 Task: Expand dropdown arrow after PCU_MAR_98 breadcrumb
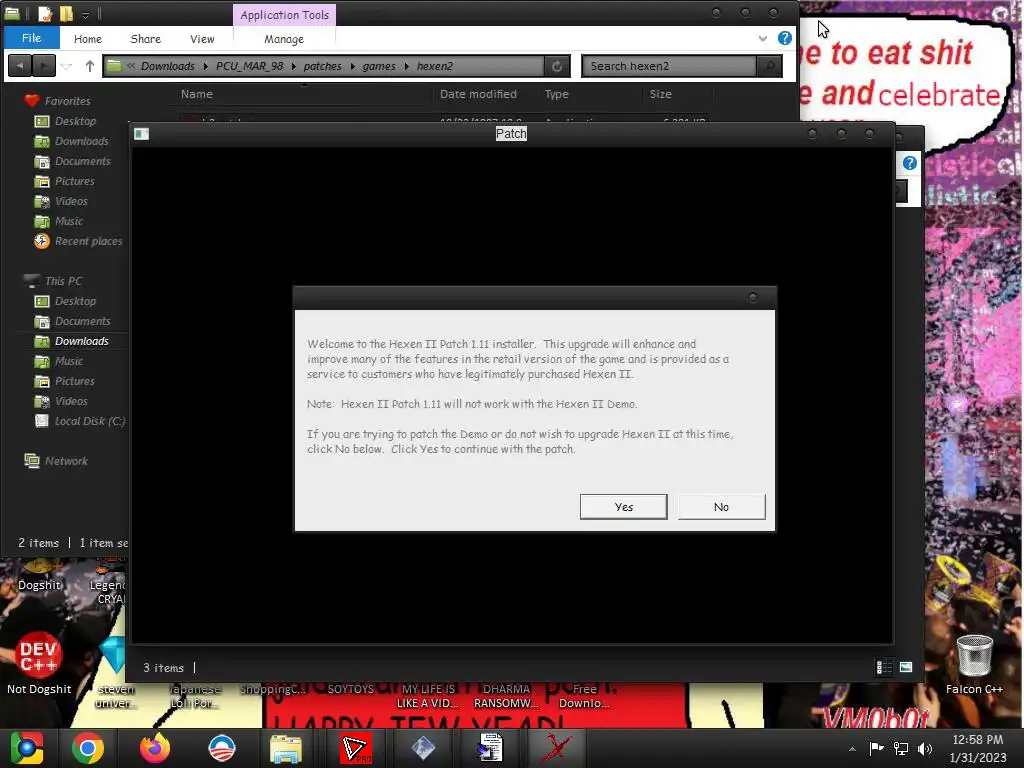click(293, 66)
